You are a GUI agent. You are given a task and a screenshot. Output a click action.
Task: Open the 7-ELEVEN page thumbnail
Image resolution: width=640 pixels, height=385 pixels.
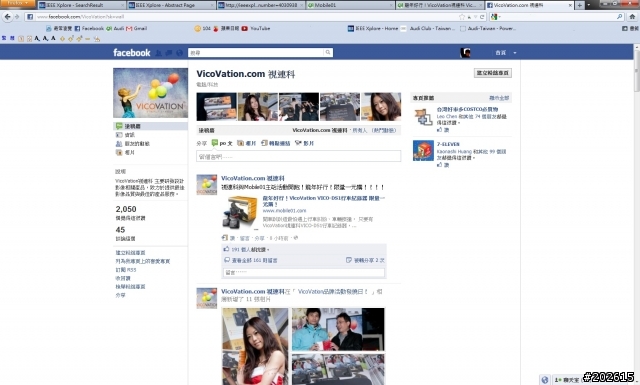coord(423,151)
